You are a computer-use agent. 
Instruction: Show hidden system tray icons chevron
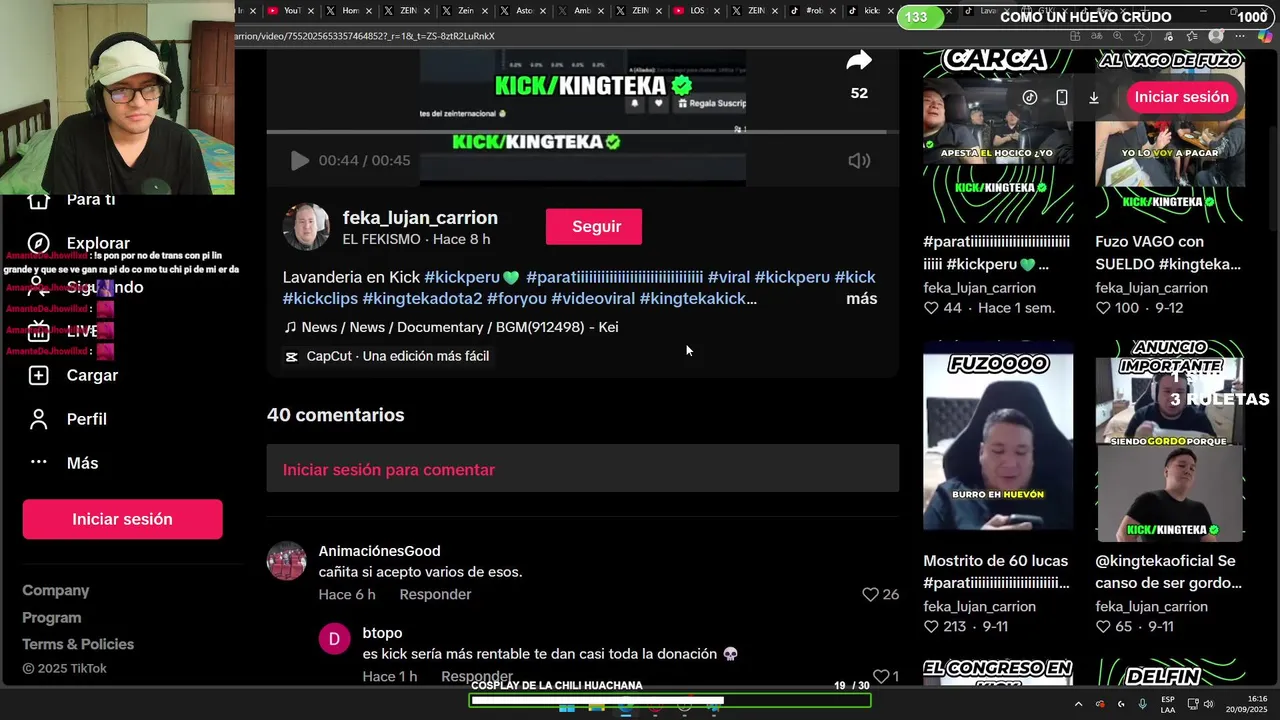point(1078,704)
